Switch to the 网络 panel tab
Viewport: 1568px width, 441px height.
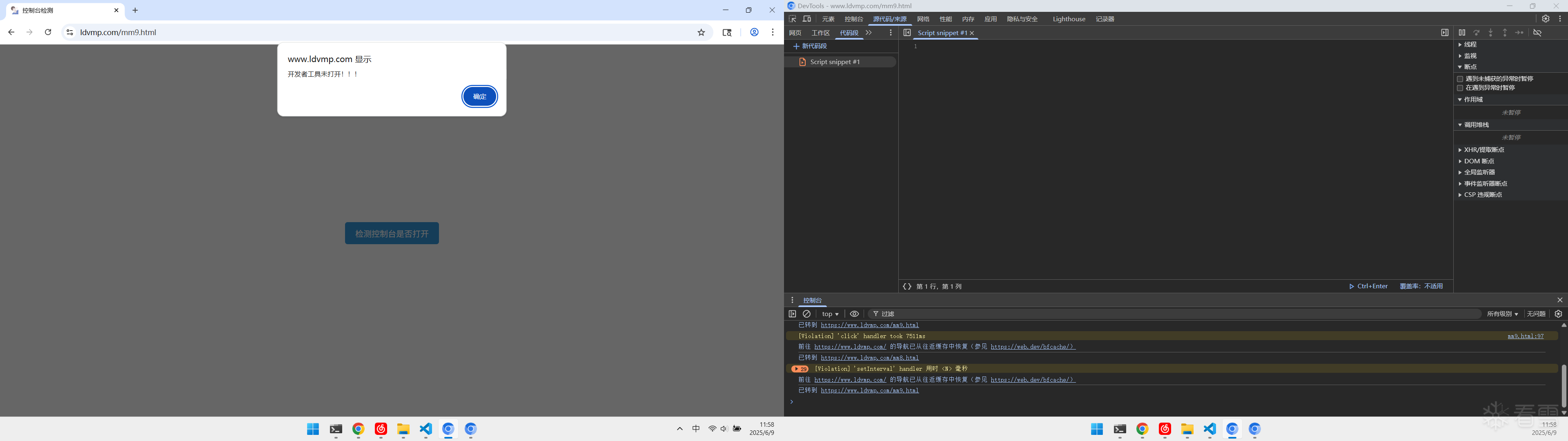click(x=923, y=19)
